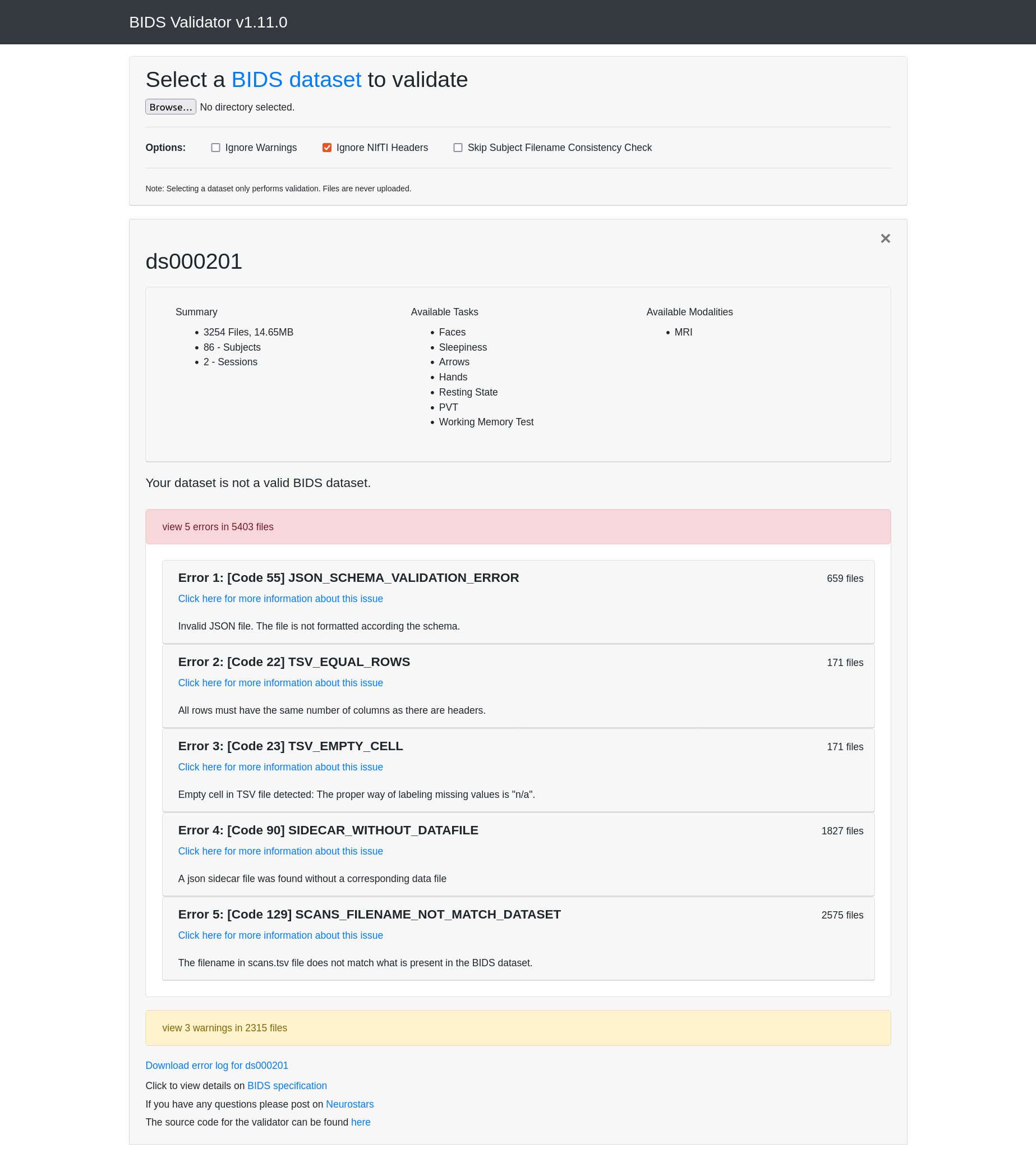Expand Error 4 SIDECAR_WITHOUT_DATAFILE entry
The width and height of the screenshot is (1036, 1157).
point(328,831)
